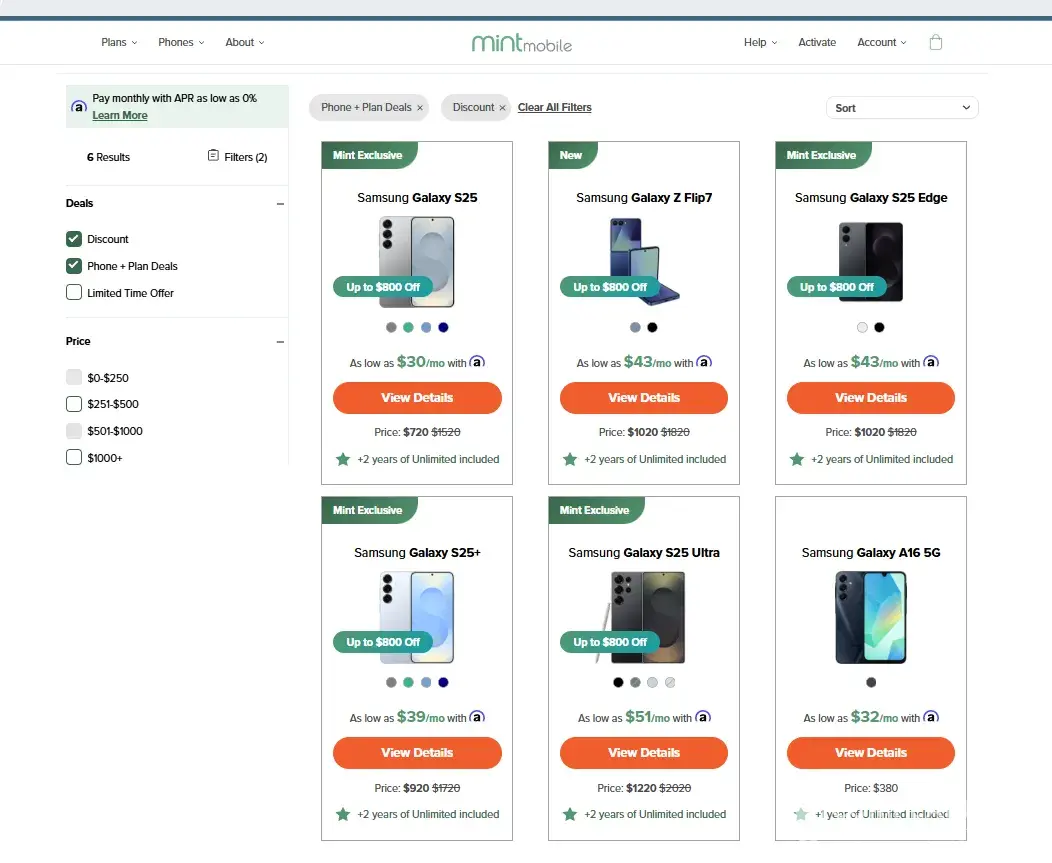The width and height of the screenshot is (1052, 863).
Task: View Details for Samsung Galaxy S25+
Action: (x=417, y=753)
